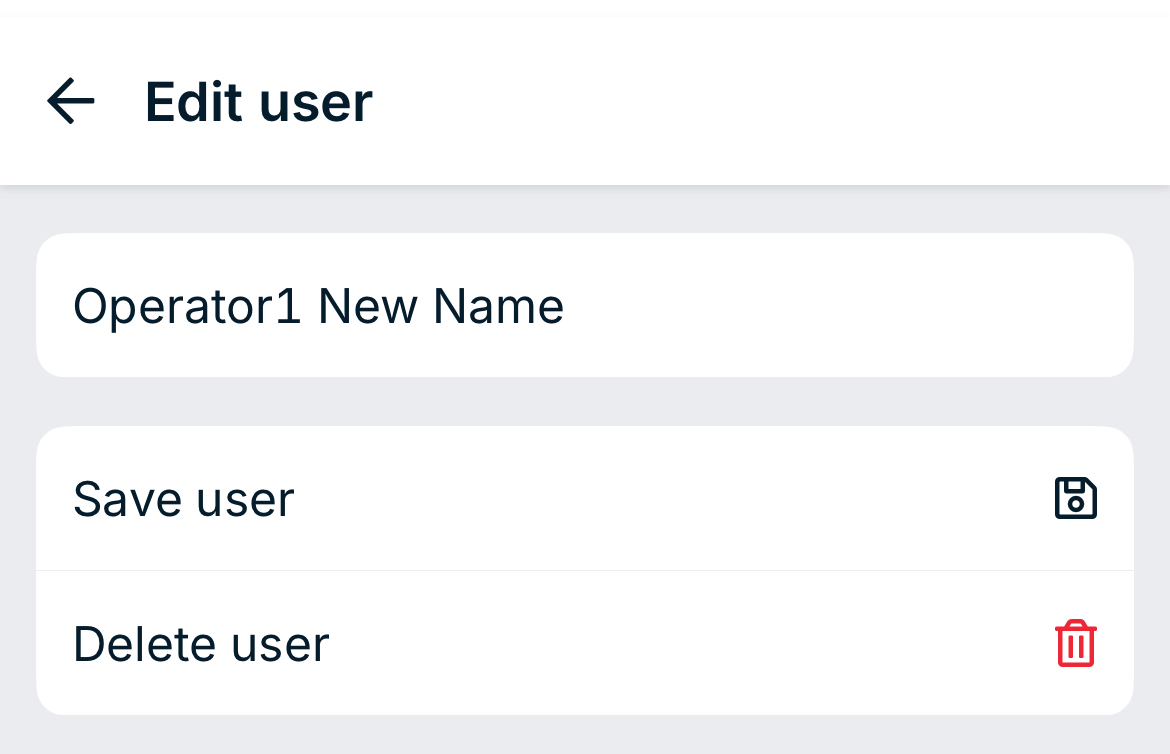Click the red trash can icon
The width and height of the screenshot is (1170, 754).
pyautogui.click(x=1075, y=643)
